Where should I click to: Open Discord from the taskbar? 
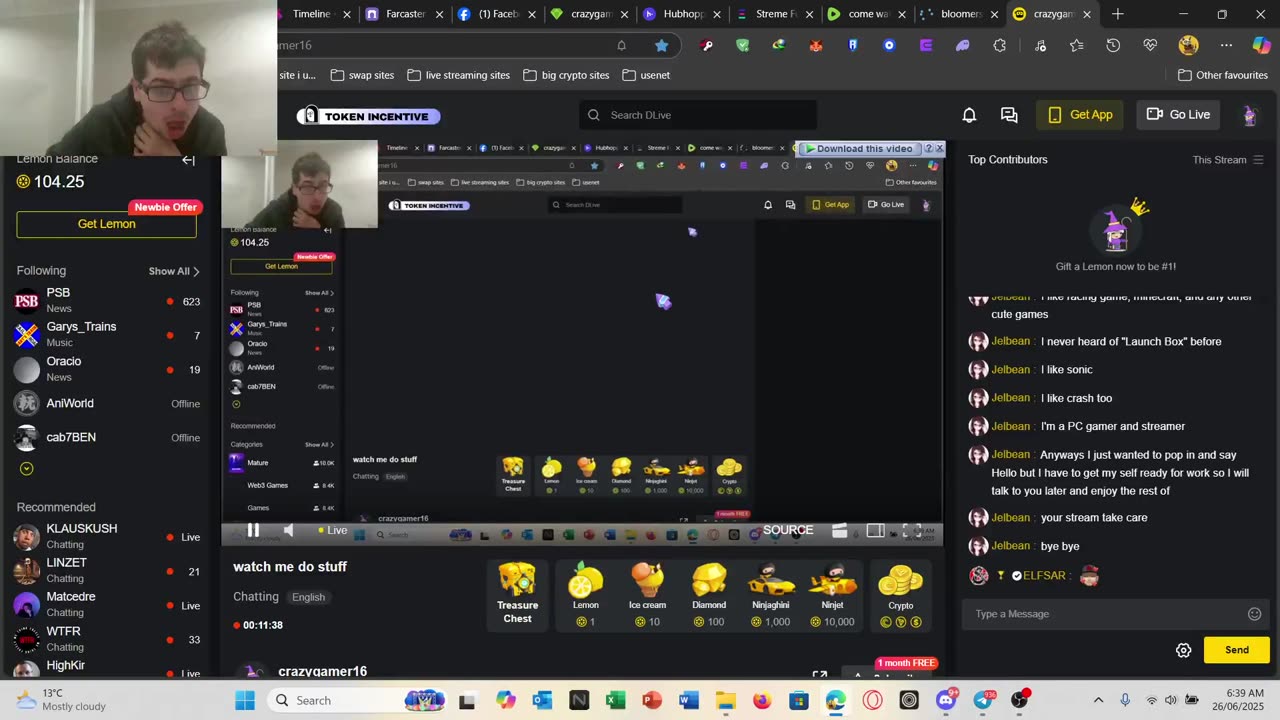click(946, 700)
